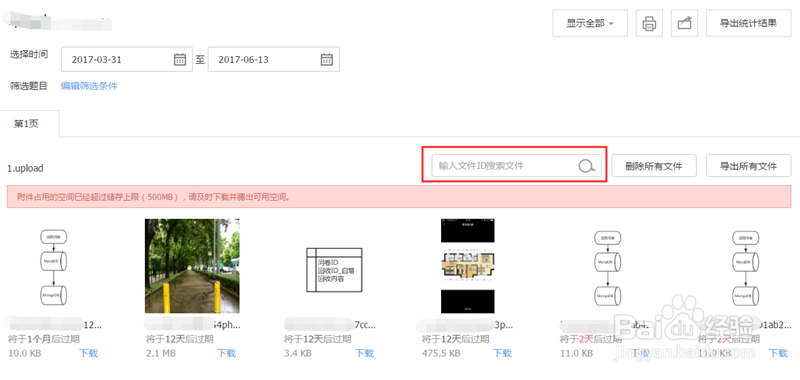This screenshot has height=380, width=800.
Task: Download the 2.1 MB file
Action: 227,353
